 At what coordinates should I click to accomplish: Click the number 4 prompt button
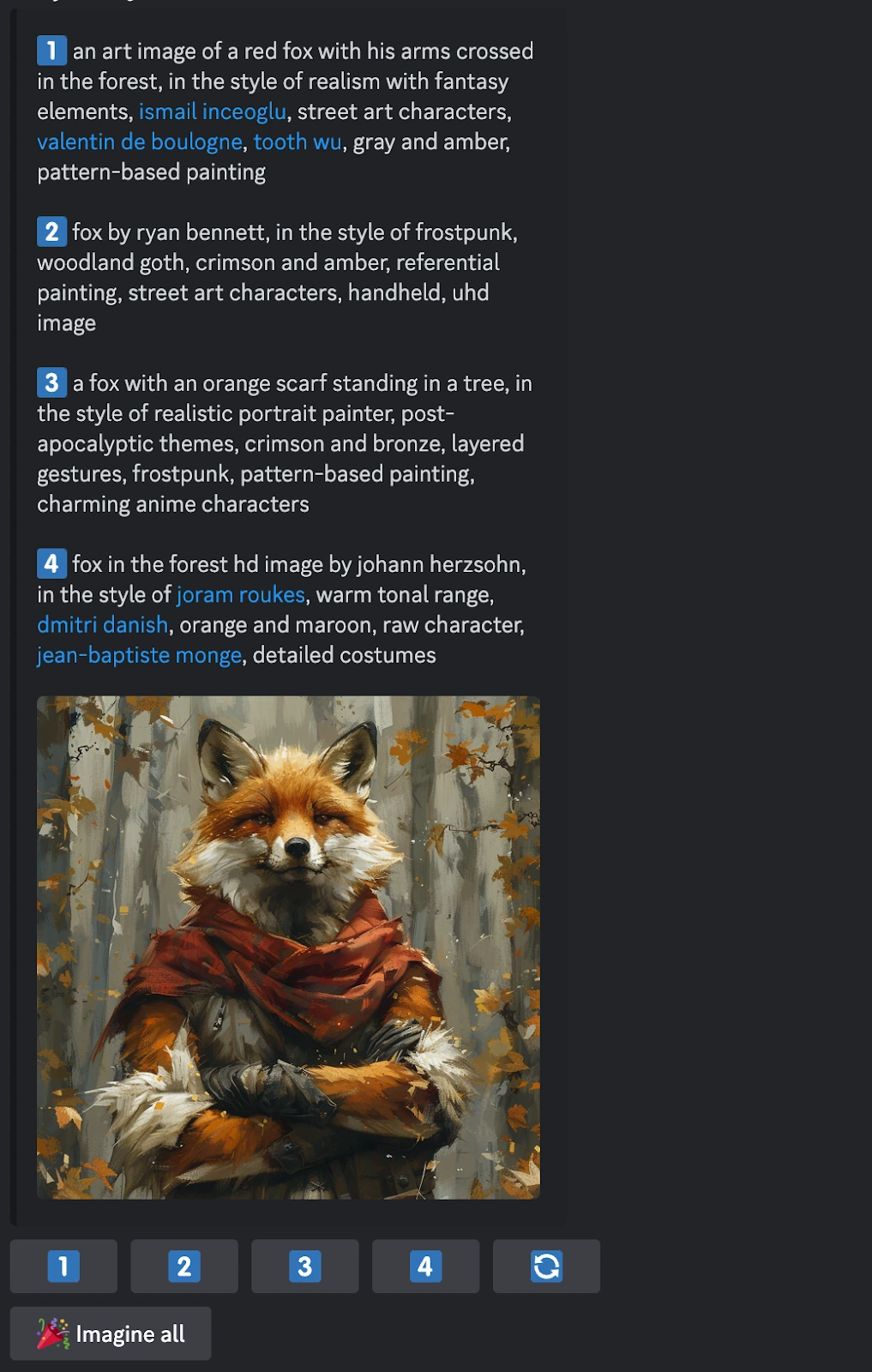tap(425, 1266)
